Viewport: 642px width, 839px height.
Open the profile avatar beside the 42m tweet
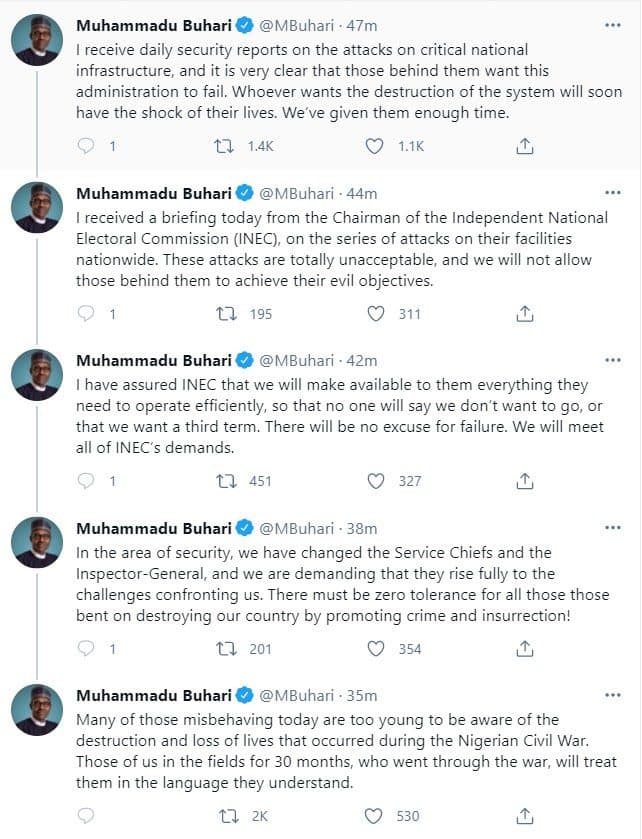(37, 375)
